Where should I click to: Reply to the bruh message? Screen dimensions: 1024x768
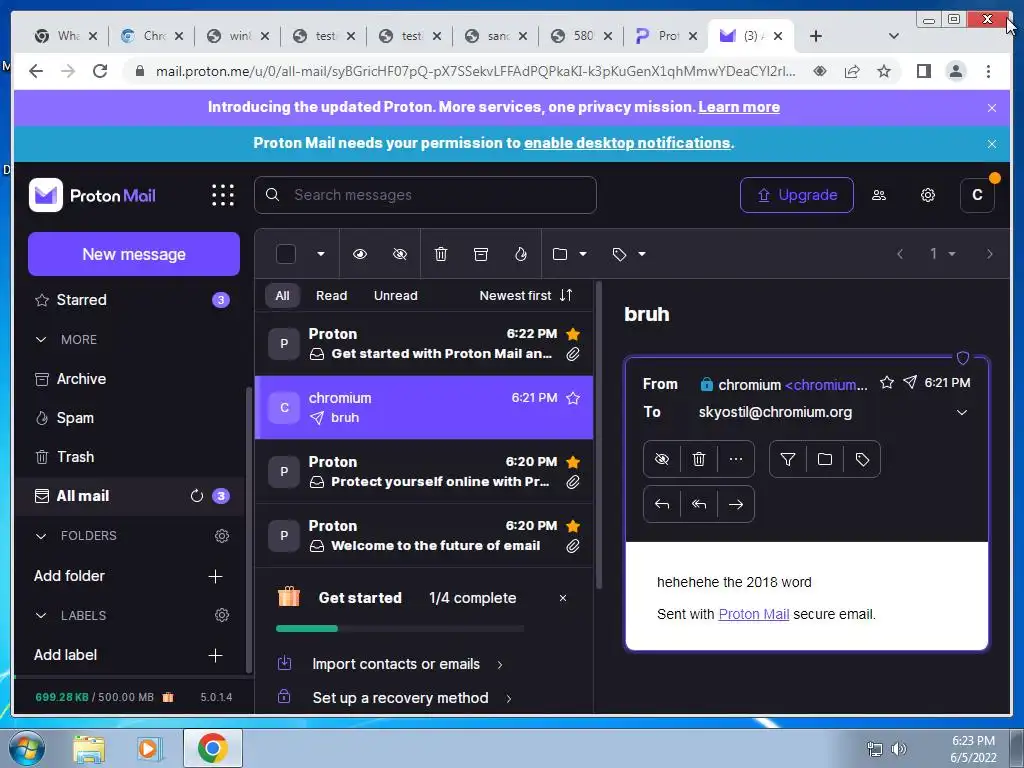tap(662, 504)
